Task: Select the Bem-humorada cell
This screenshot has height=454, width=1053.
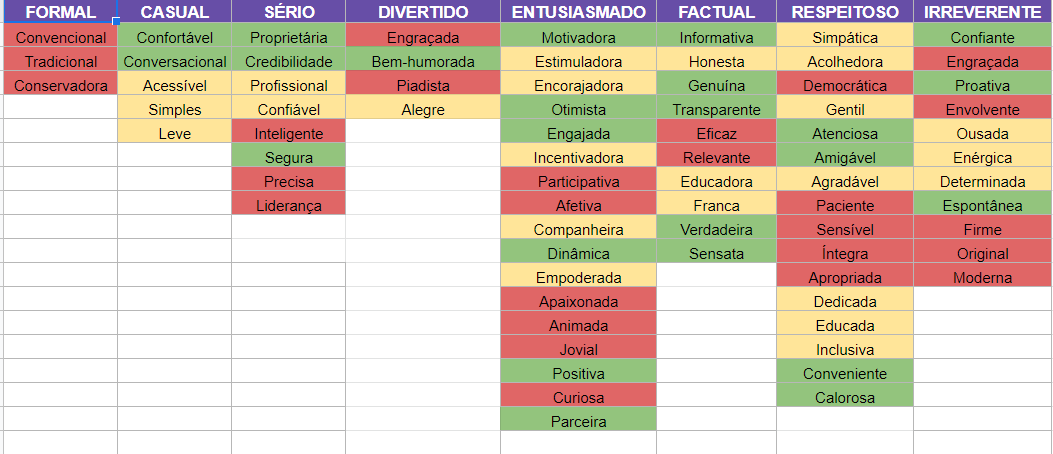Action: pyautogui.click(x=423, y=62)
